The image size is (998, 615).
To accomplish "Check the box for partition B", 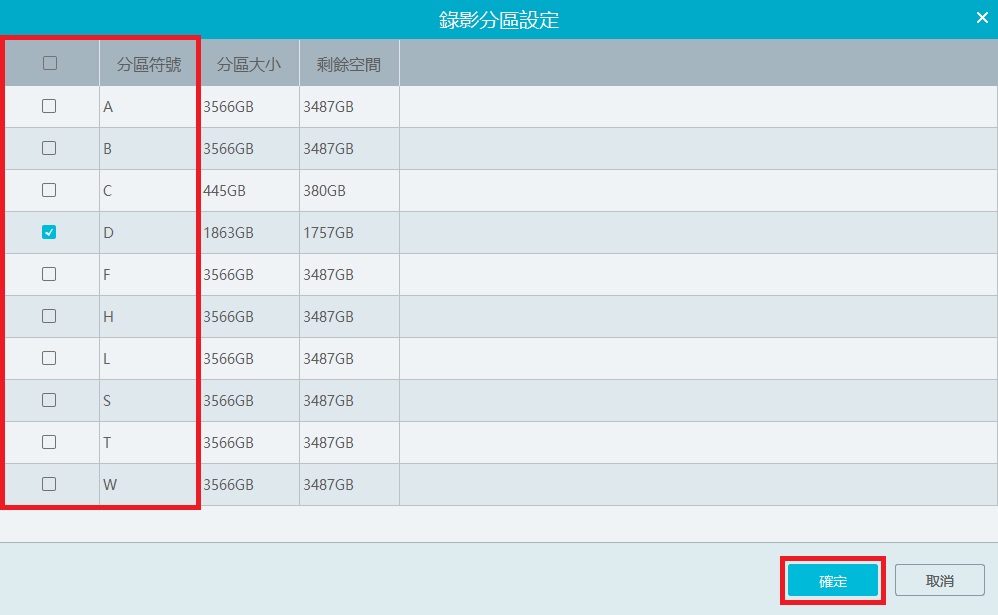I will click(49, 148).
